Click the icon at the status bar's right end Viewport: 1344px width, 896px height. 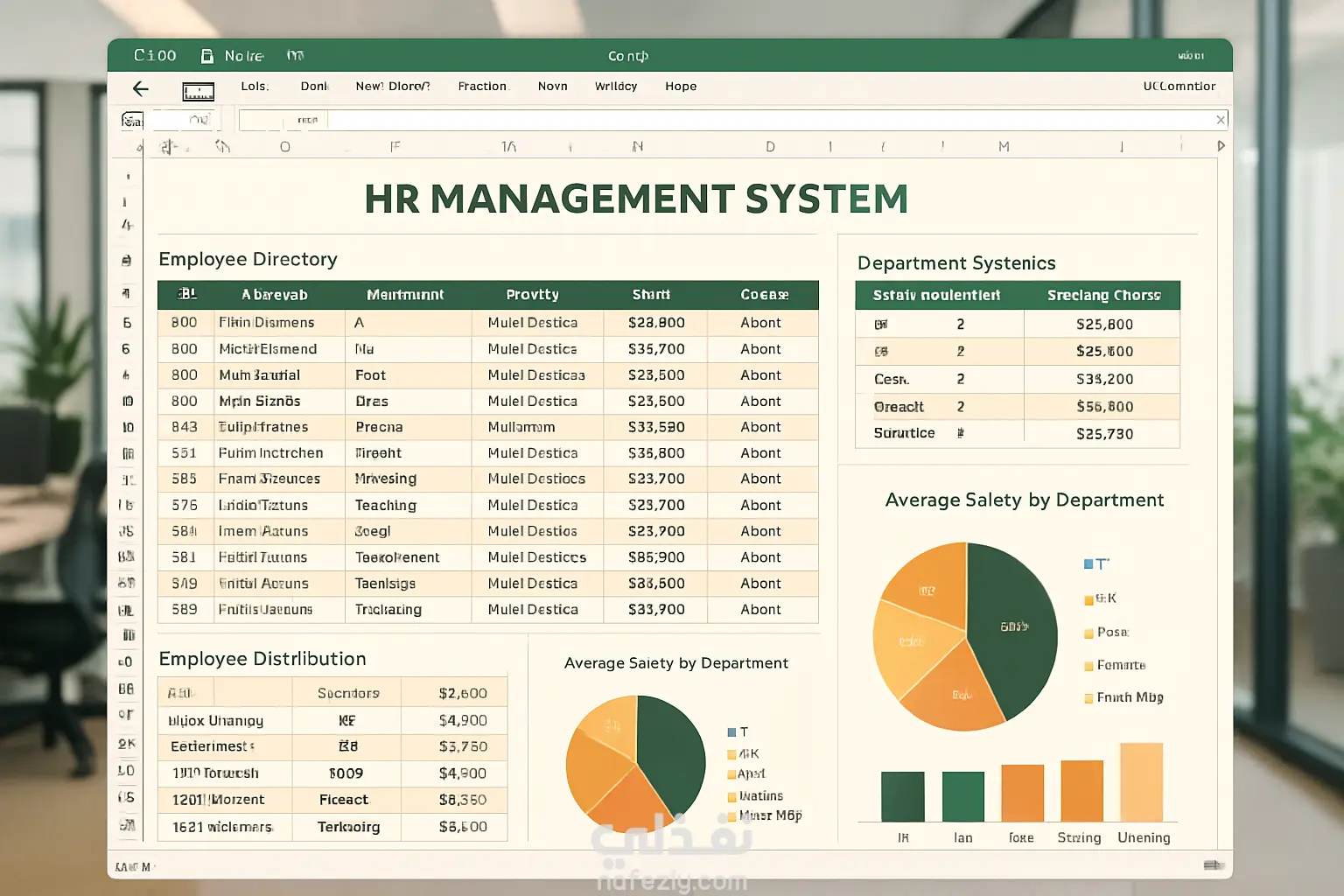[1214, 865]
